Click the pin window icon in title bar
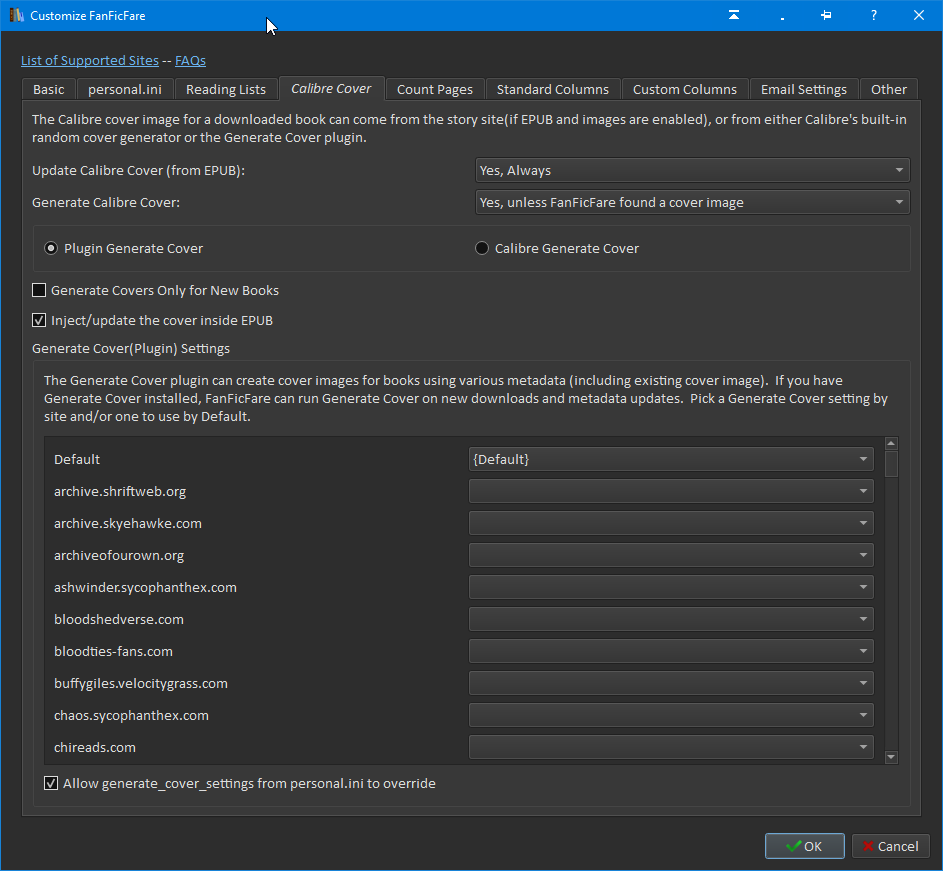 (x=826, y=15)
